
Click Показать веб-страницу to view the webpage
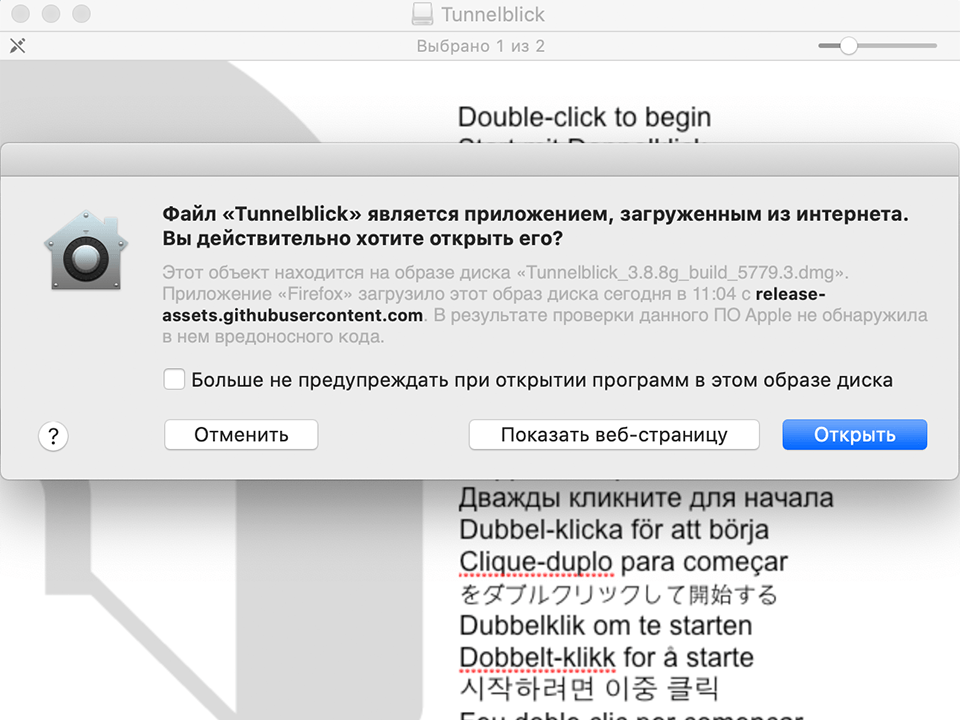pos(613,434)
